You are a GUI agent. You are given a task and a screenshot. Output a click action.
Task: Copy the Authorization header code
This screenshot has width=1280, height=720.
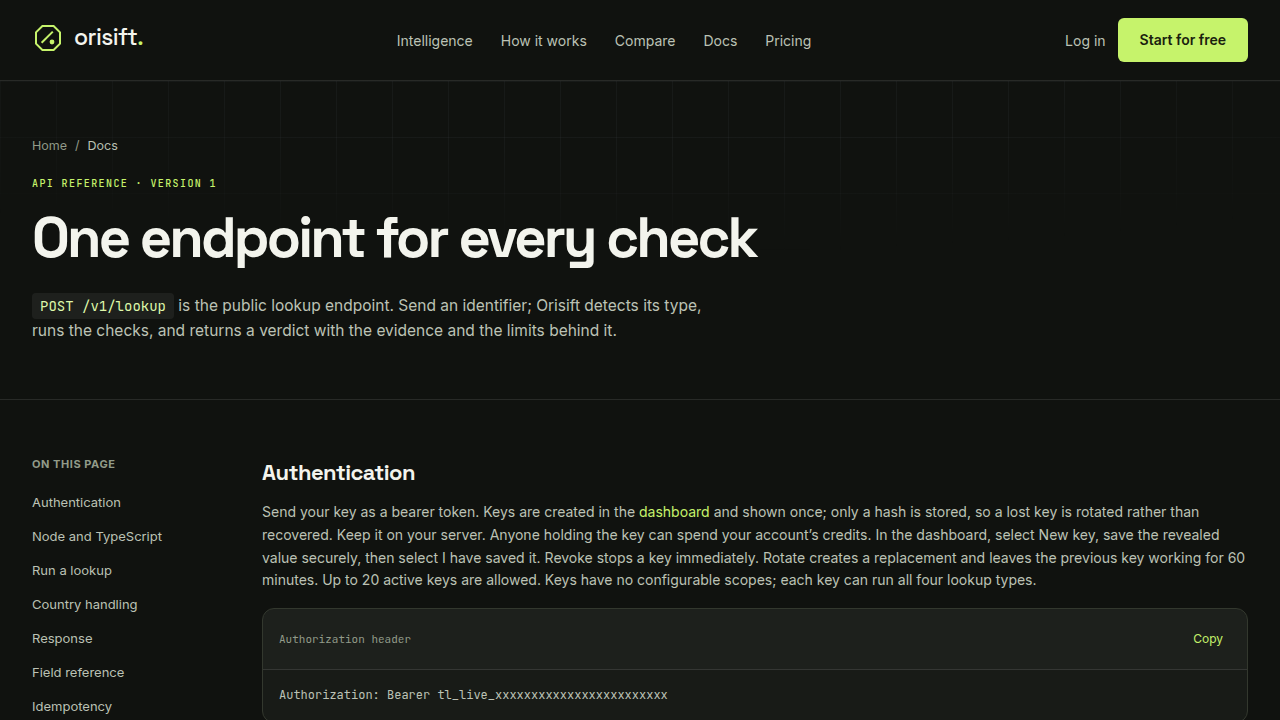point(1208,639)
